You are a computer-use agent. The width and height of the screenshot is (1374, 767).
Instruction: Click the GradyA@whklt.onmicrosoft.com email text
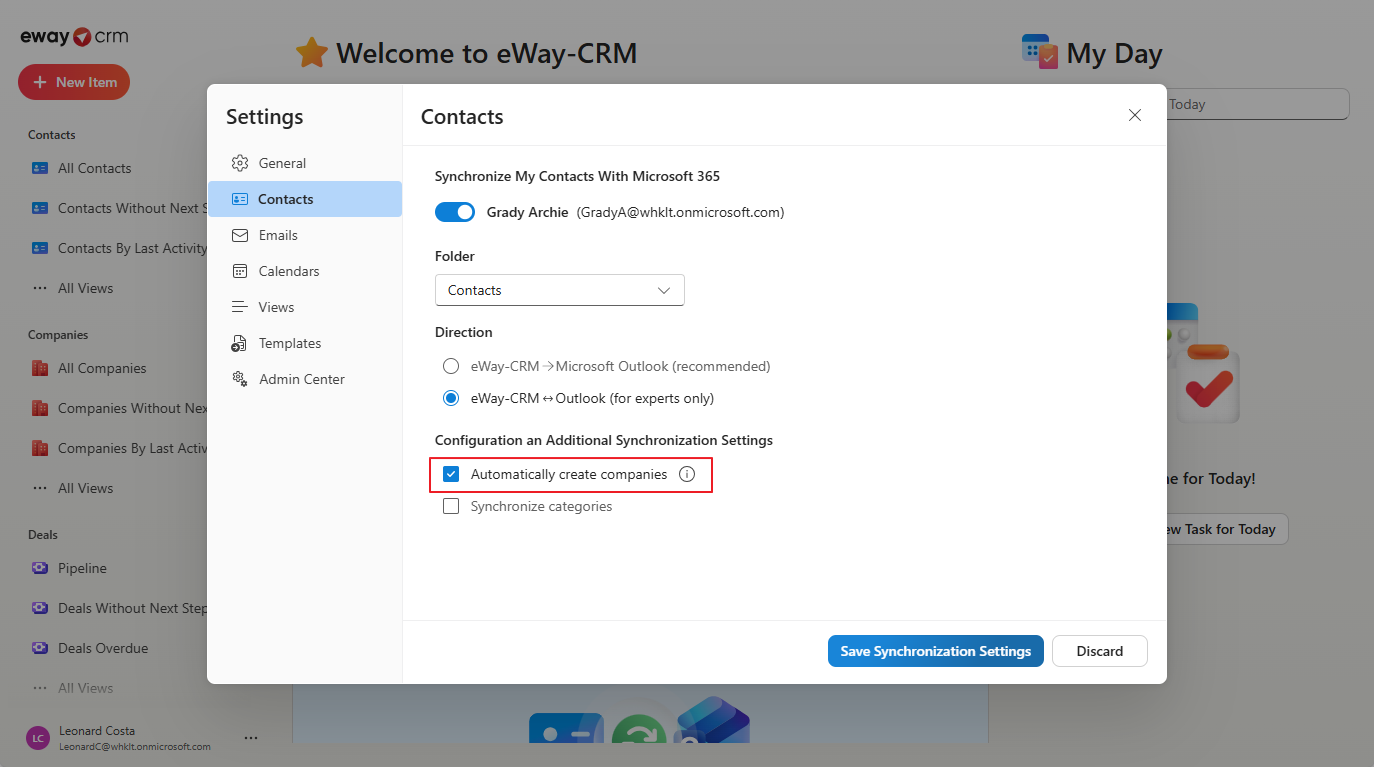point(680,212)
